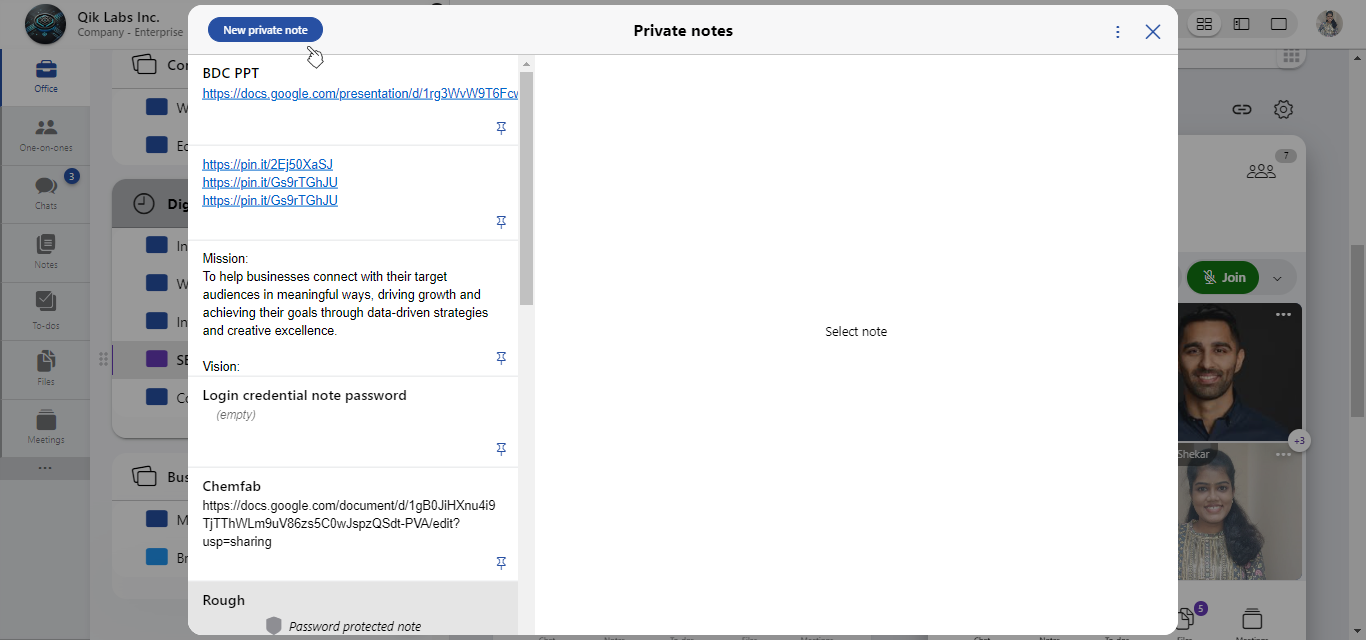Open the Files sidebar icon
Viewport: 1366px width, 640px height.
point(45,368)
